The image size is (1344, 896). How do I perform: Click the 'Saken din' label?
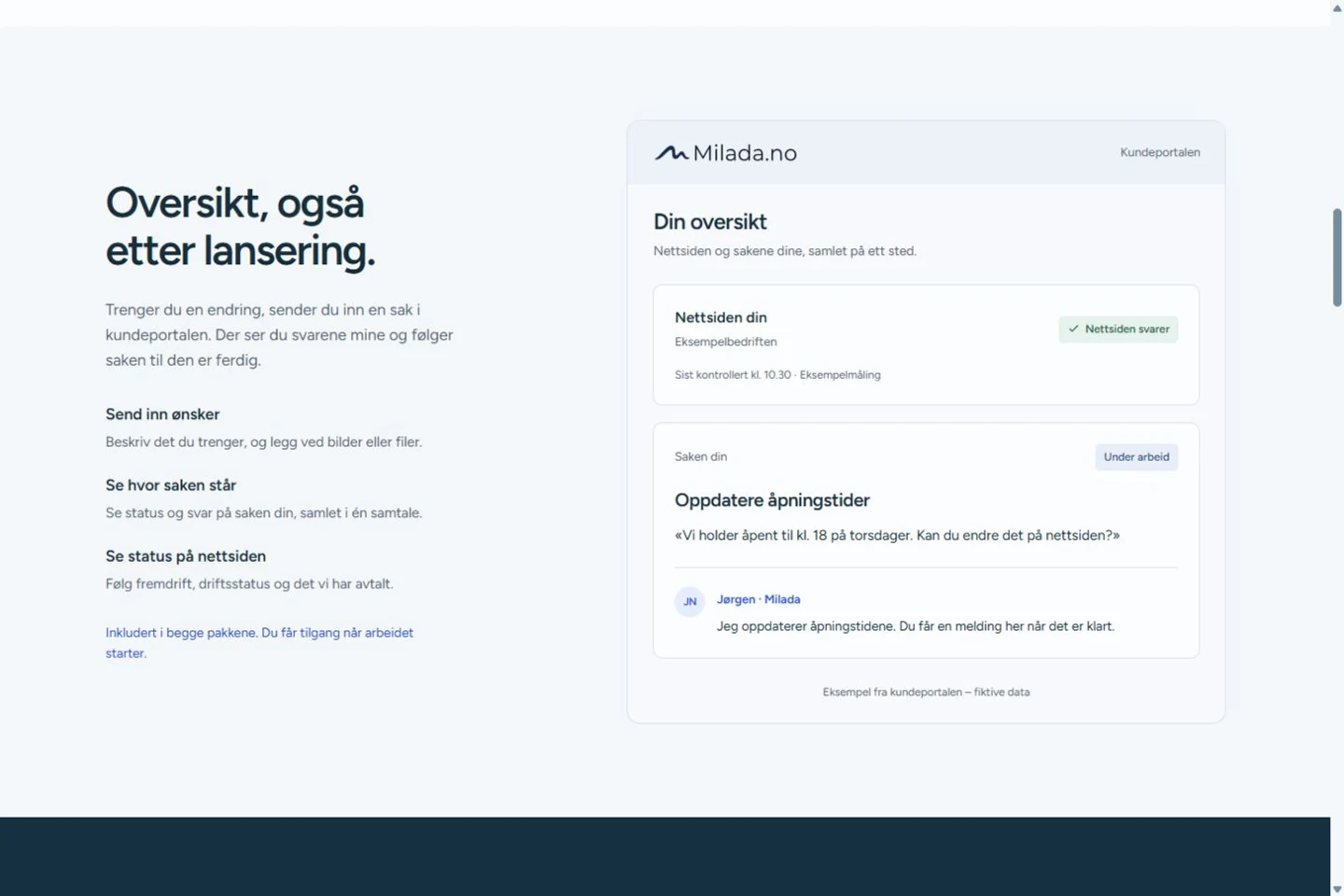pos(701,456)
